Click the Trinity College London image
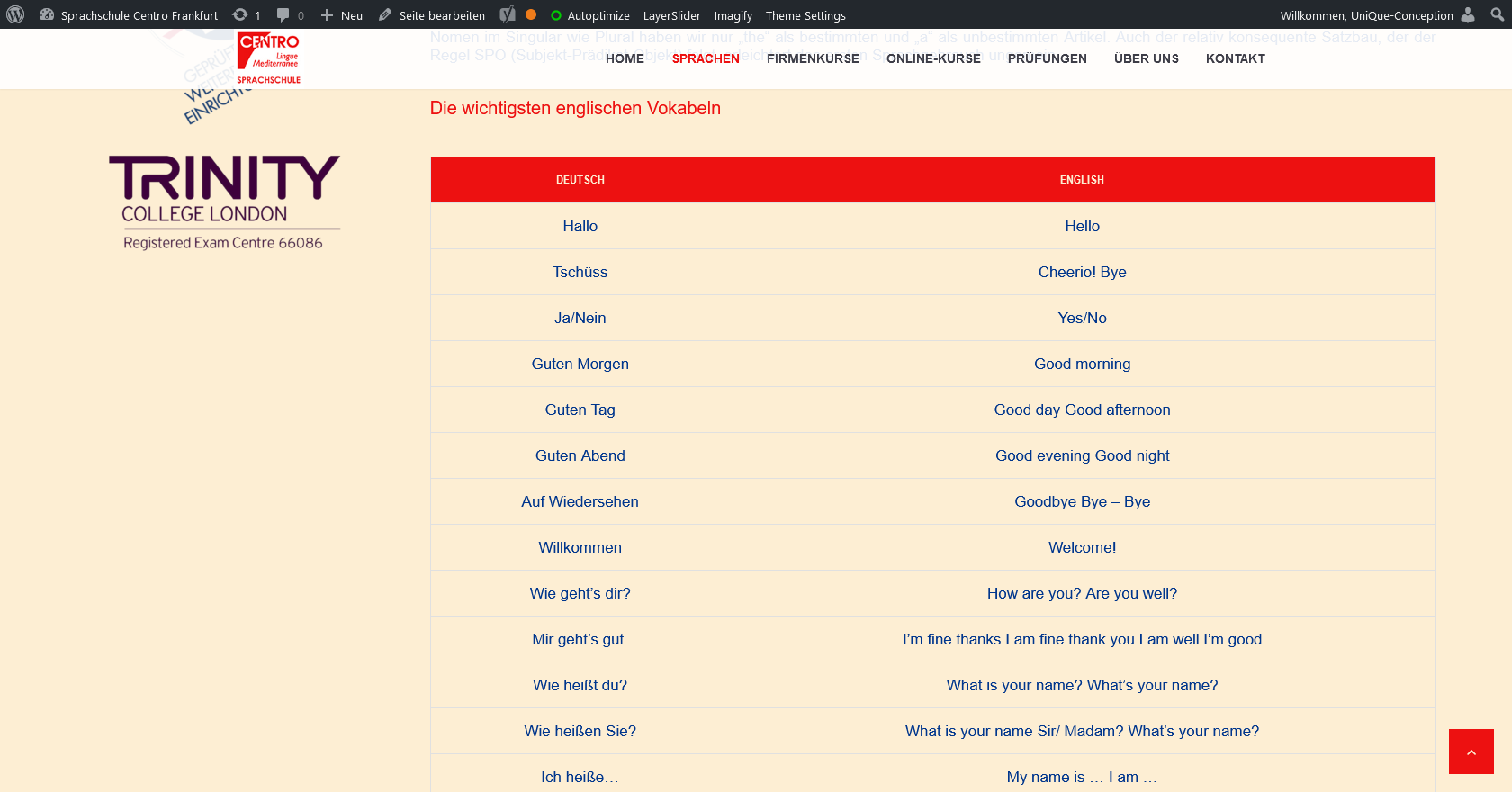 click(x=224, y=202)
